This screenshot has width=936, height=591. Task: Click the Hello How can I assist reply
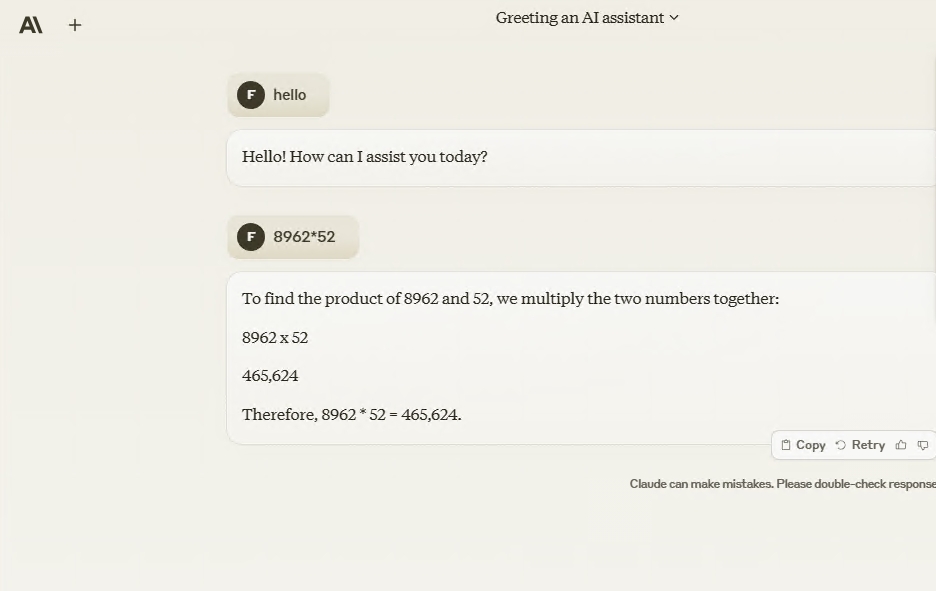365,157
